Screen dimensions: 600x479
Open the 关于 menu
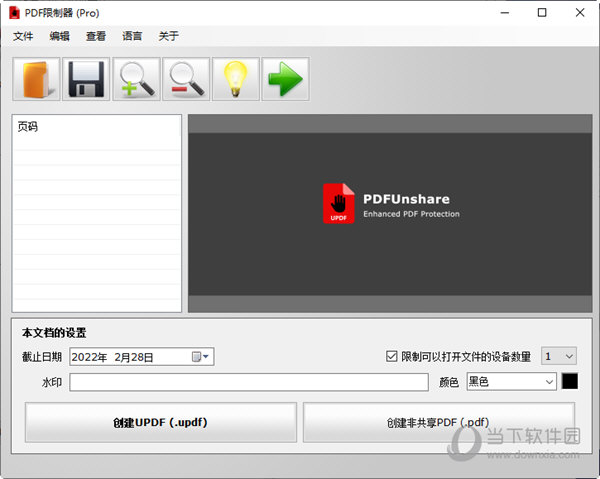click(x=168, y=36)
